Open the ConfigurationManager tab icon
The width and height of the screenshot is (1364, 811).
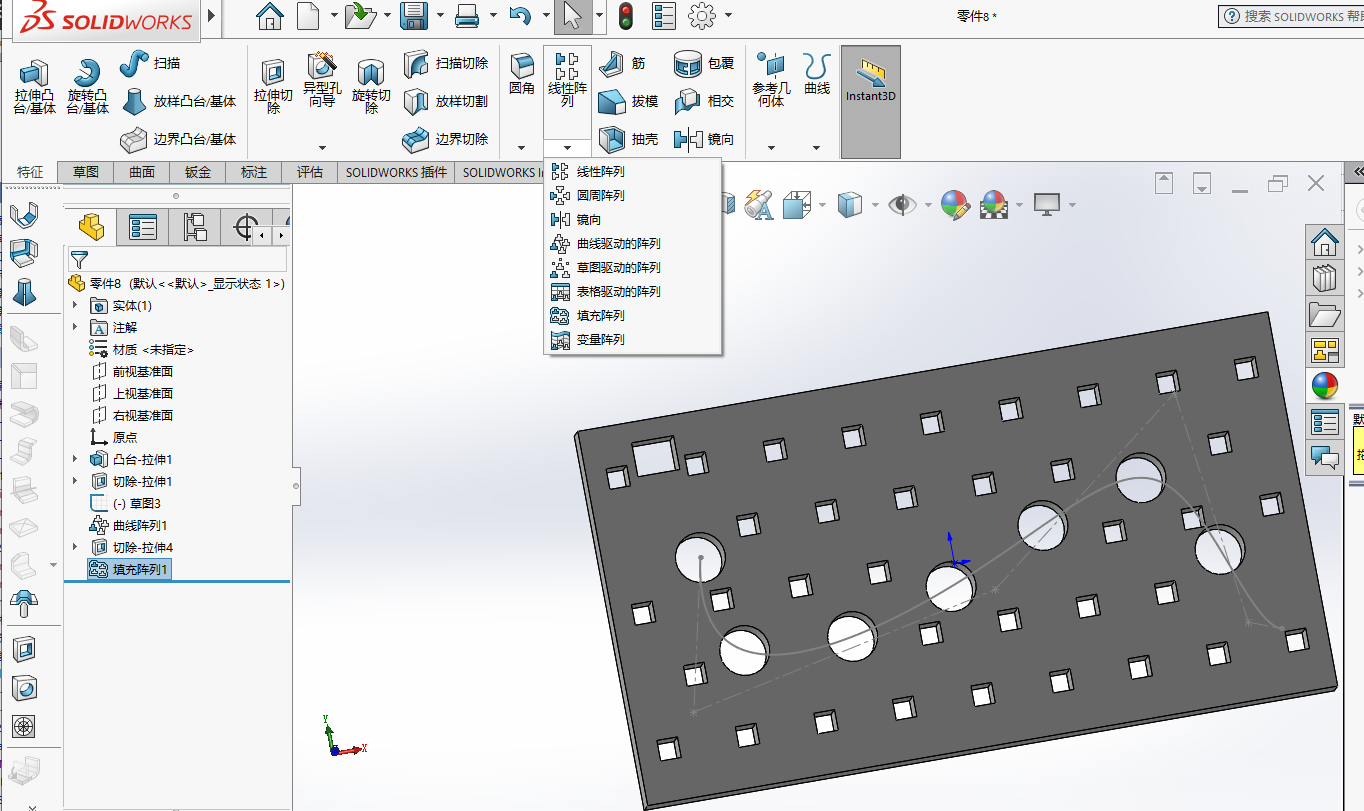pos(194,227)
